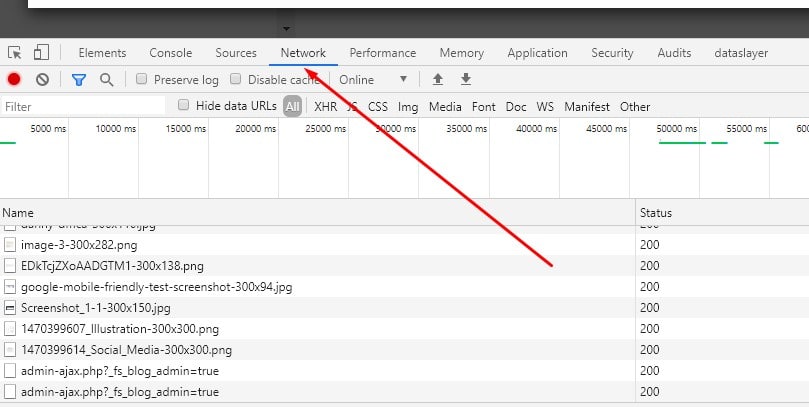The image size is (809, 407).
Task: Expand the panel arrow above DevTools
Action: (x=286, y=29)
